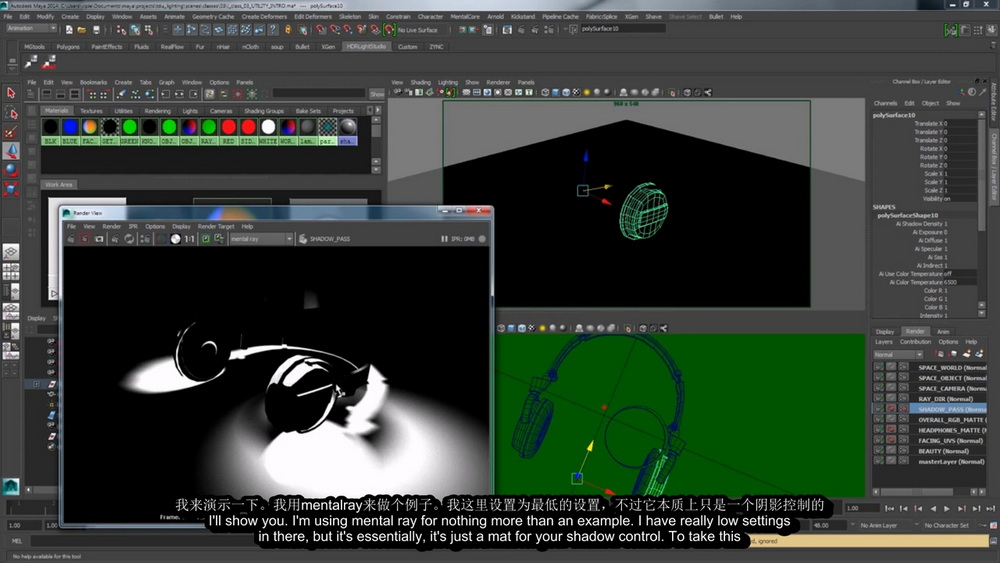
Task: Toggle renderable checkbox for HEADPHONES_MATTE layer
Action: point(879,430)
